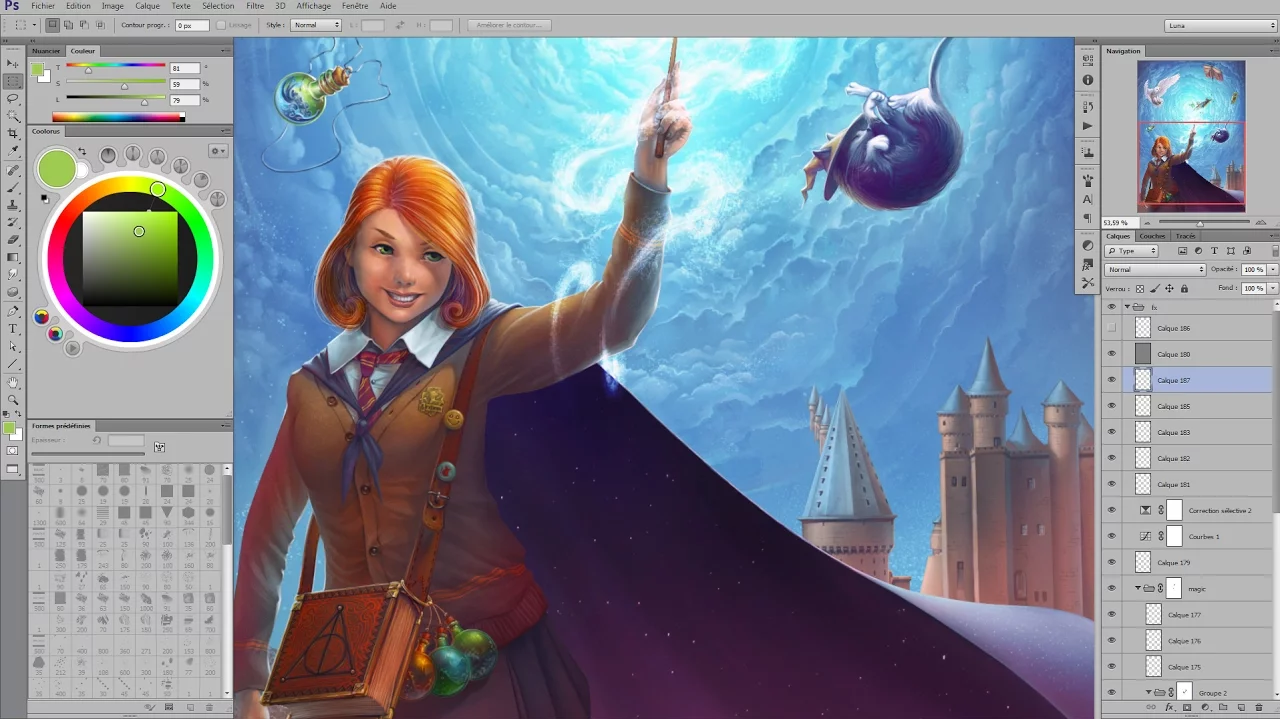1280x720 pixels.
Task: Lock layer position with move icon
Action: coord(1169,289)
